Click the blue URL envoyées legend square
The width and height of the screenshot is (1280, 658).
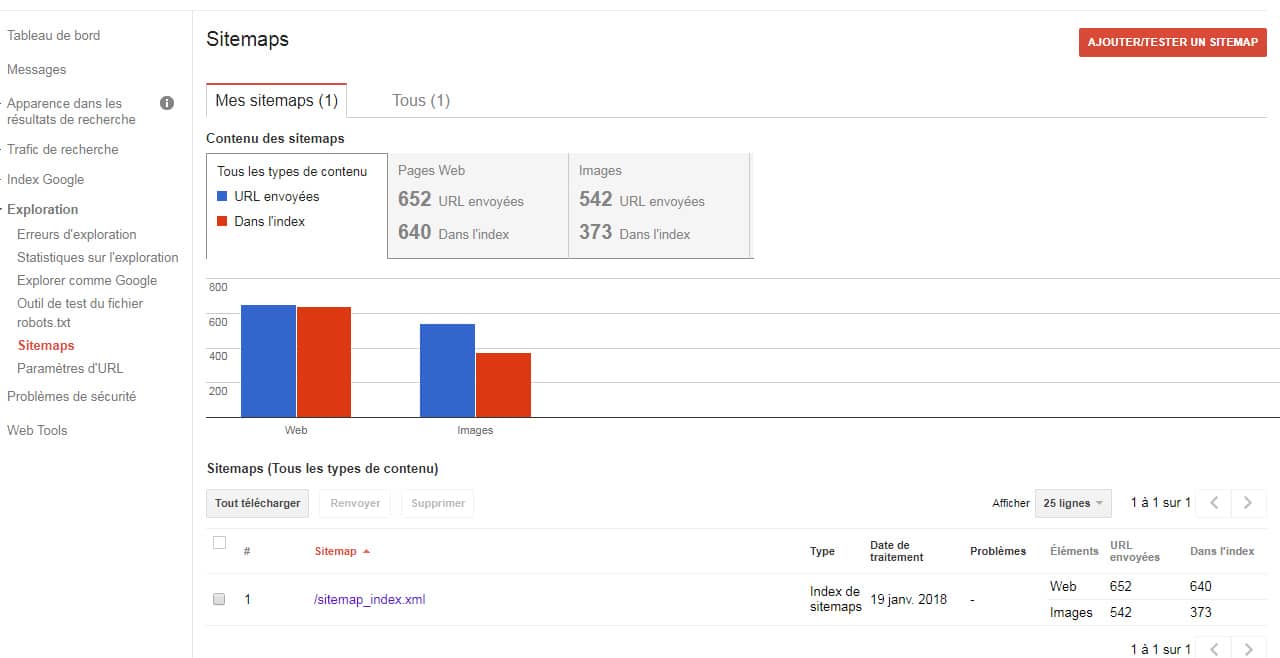[223, 197]
